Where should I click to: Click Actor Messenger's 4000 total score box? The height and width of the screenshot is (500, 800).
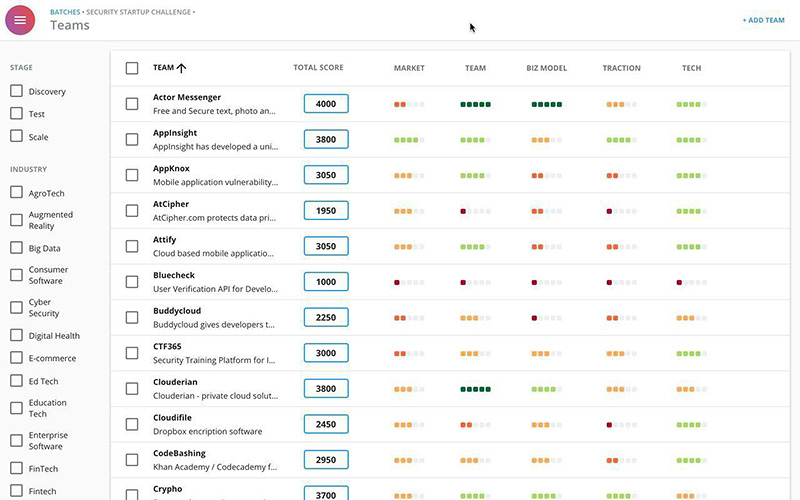326,104
